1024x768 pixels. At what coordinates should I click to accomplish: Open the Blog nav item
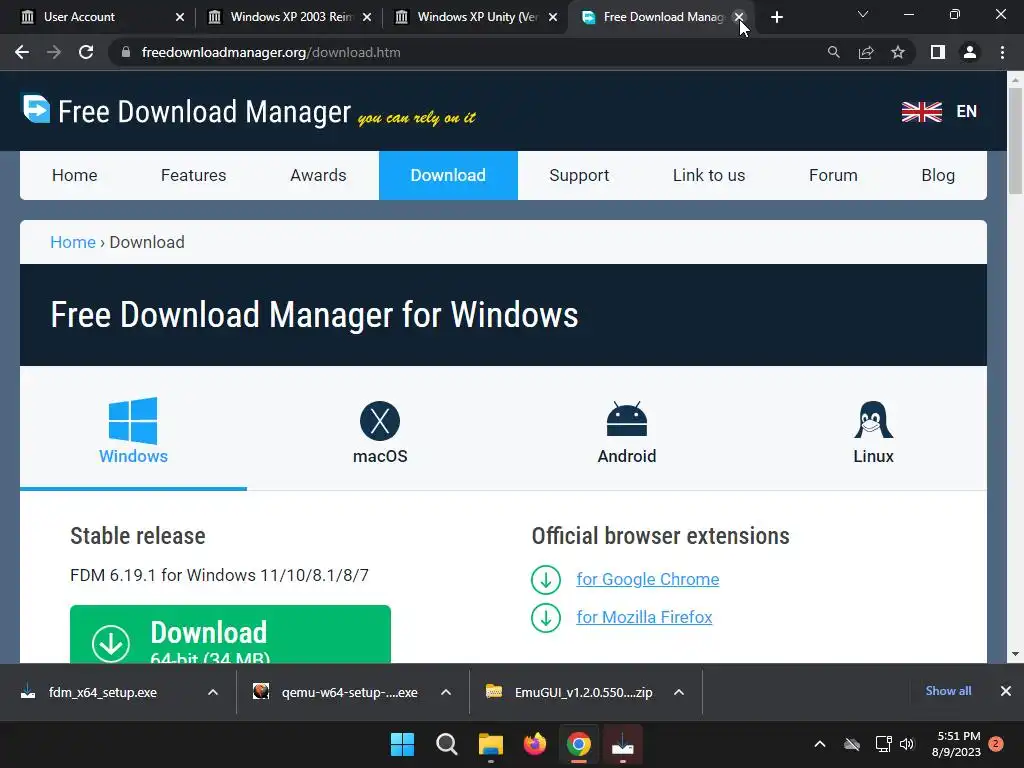click(938, 175)
